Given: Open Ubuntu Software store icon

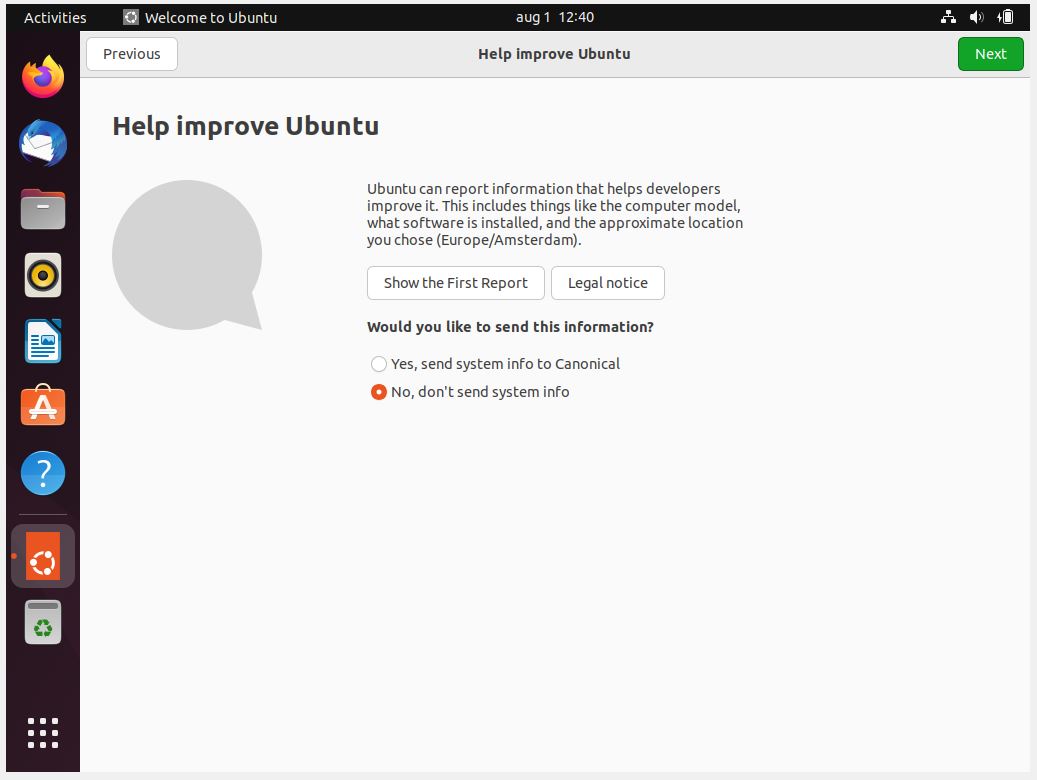Looking at the screenshot, I should (x=43, y=407).
